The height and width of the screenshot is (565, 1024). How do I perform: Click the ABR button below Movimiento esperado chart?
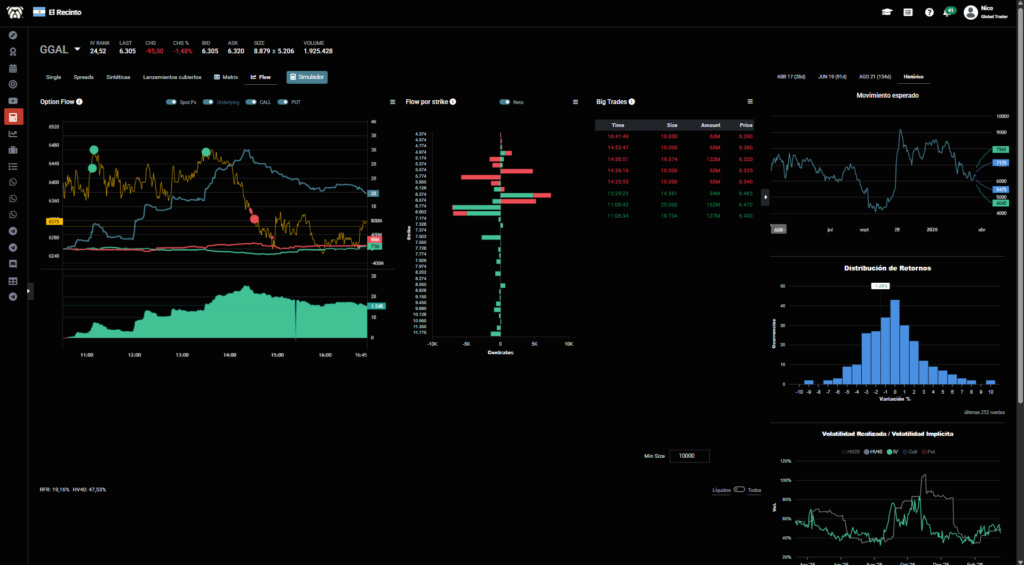(x=778, y=228)
